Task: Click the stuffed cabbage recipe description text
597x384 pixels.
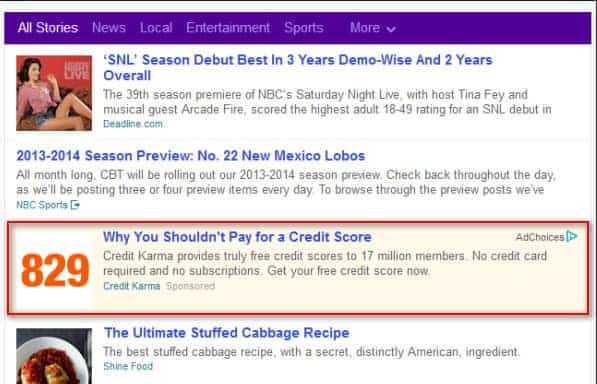Action: 311,352
